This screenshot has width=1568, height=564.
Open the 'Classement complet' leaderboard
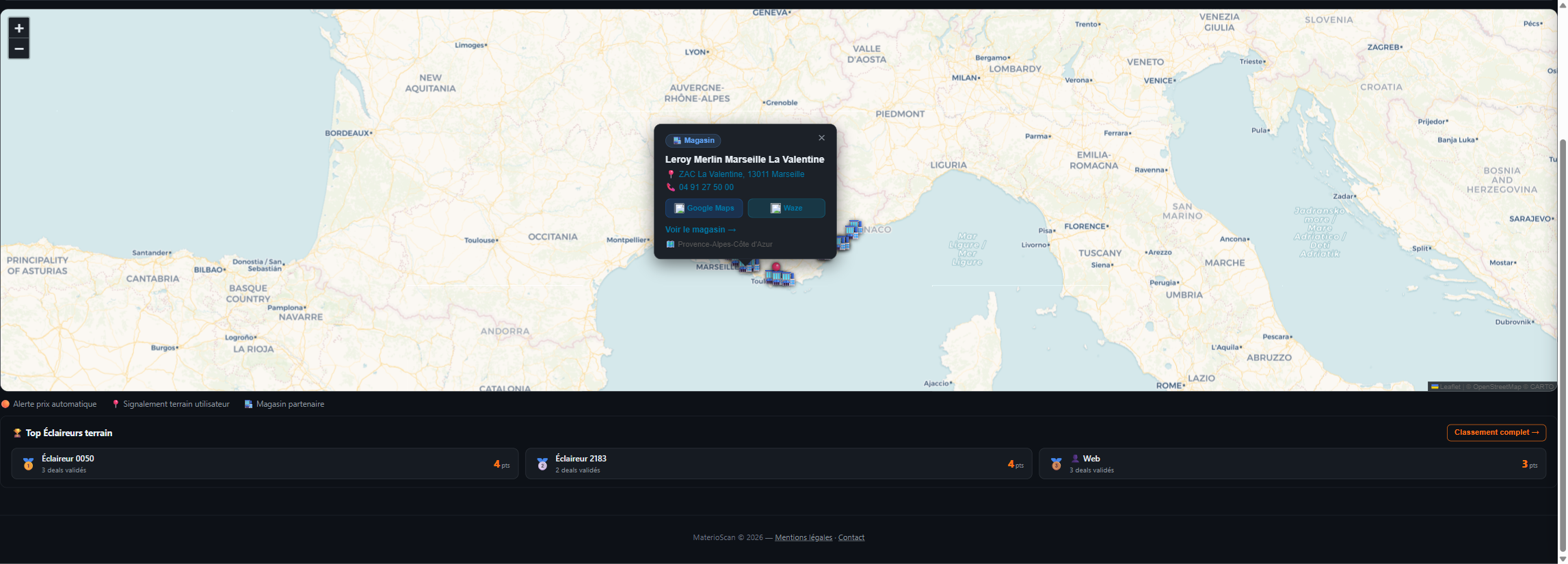coord(1496,433)
